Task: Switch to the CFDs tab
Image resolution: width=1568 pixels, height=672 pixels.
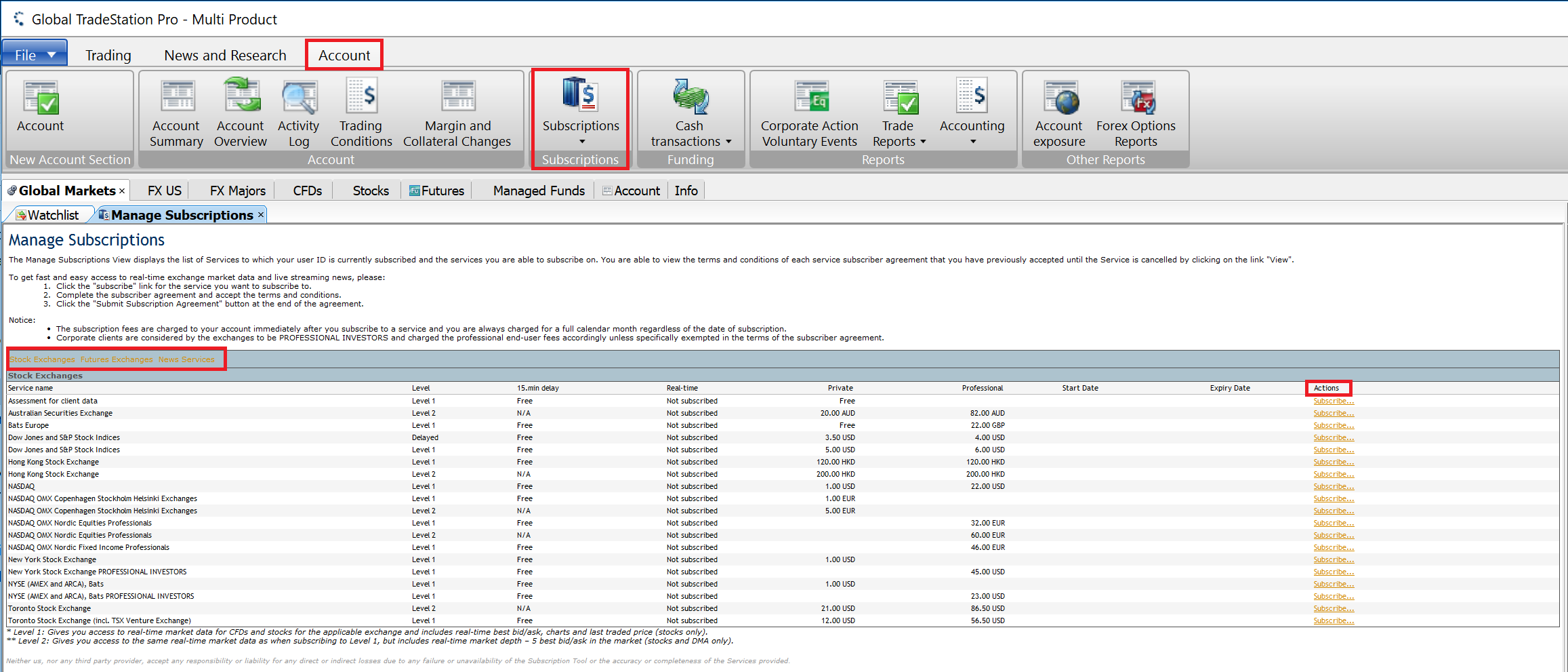Action: click(x=308, y=191)
